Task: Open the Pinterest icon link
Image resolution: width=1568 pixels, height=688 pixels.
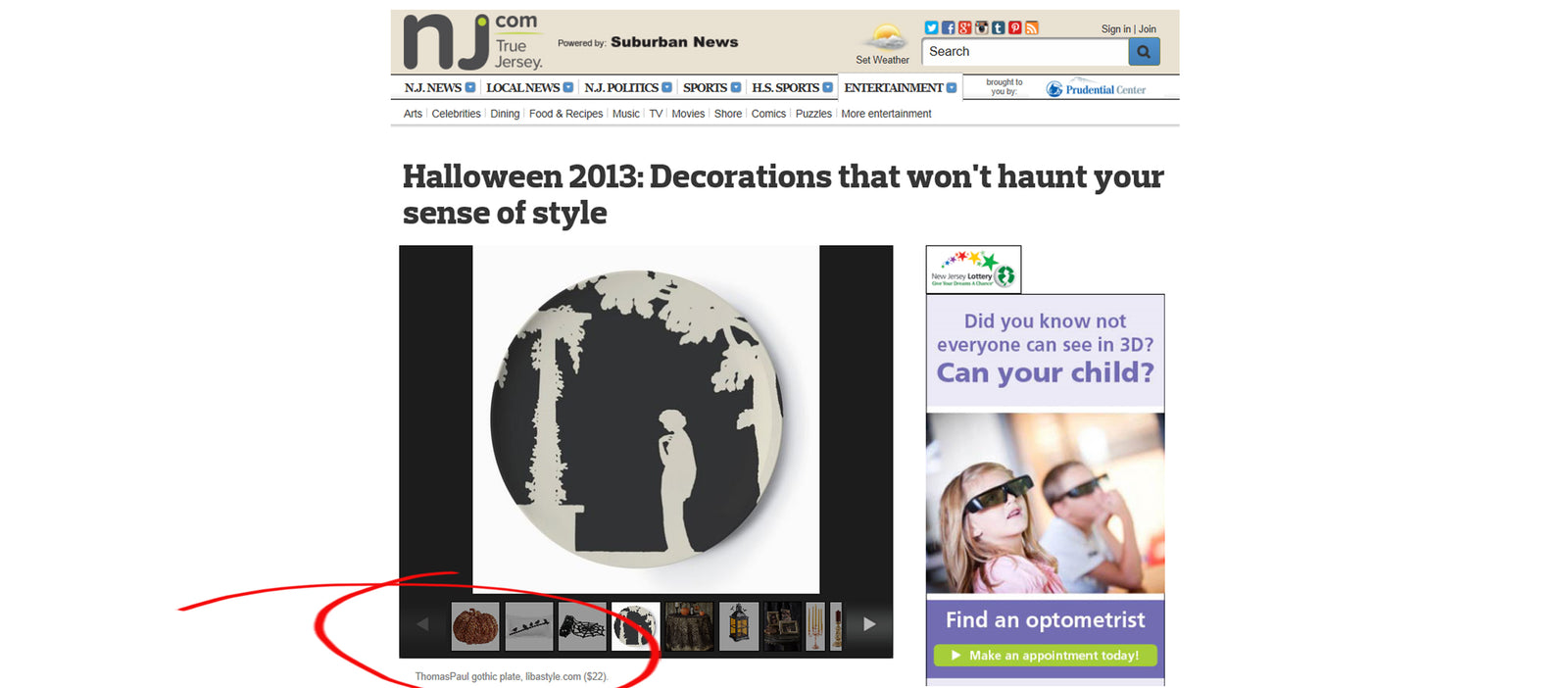Action: (x=1014, y=28)
